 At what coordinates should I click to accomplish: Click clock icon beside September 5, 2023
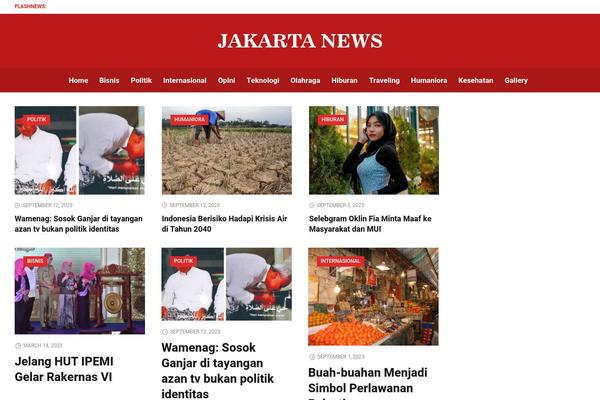[311, 206]
